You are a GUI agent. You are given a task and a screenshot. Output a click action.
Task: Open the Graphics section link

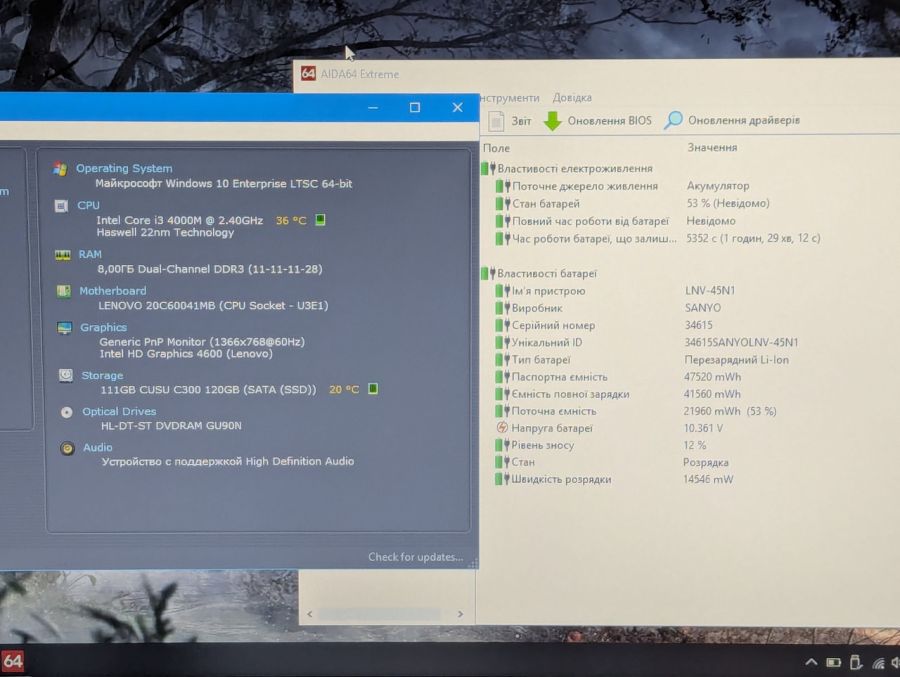click(x=103, y=327)
